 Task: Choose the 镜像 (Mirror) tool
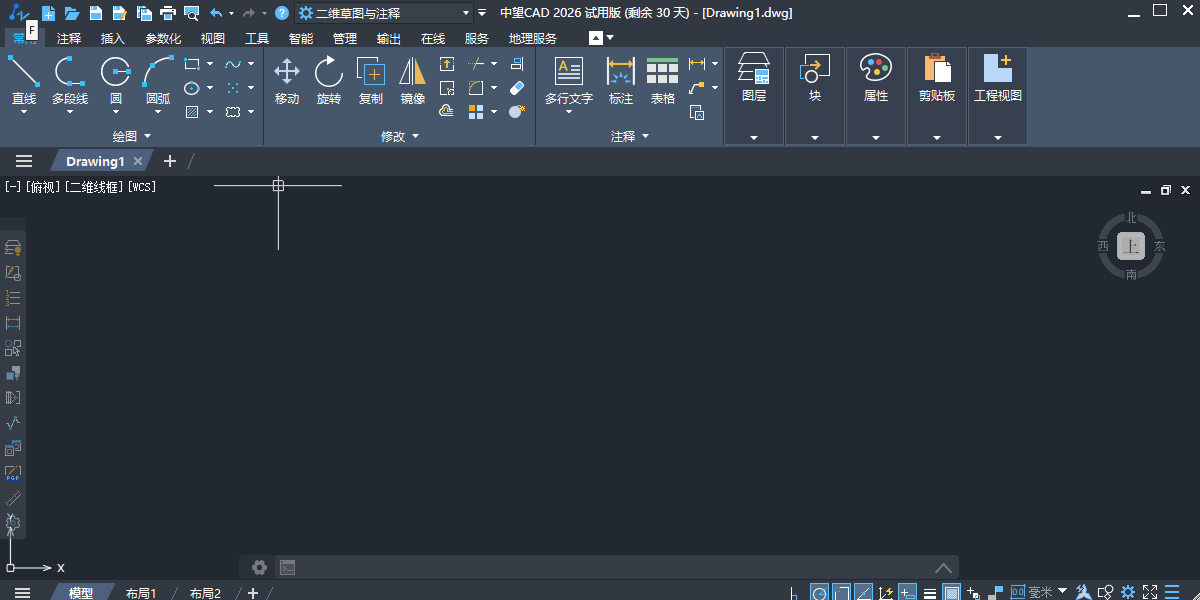pos(413,80)
